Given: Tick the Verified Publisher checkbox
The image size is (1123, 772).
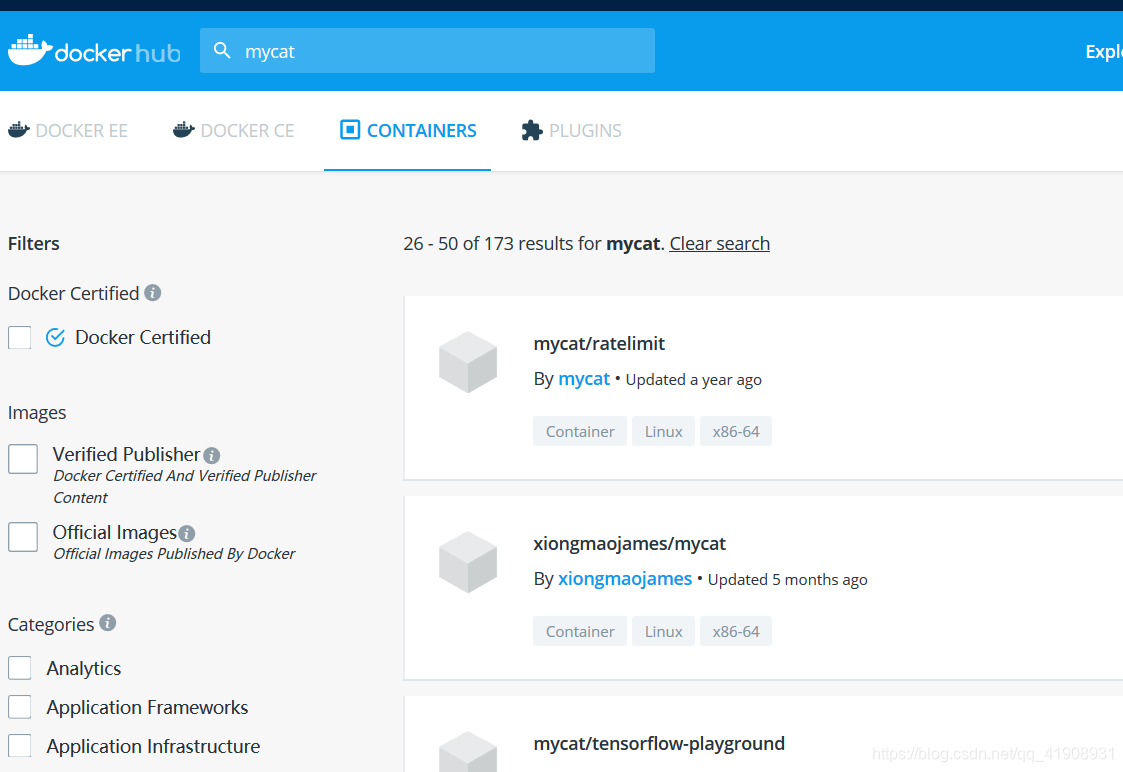Looking at the screenshot, I should [x=23, y=459].
